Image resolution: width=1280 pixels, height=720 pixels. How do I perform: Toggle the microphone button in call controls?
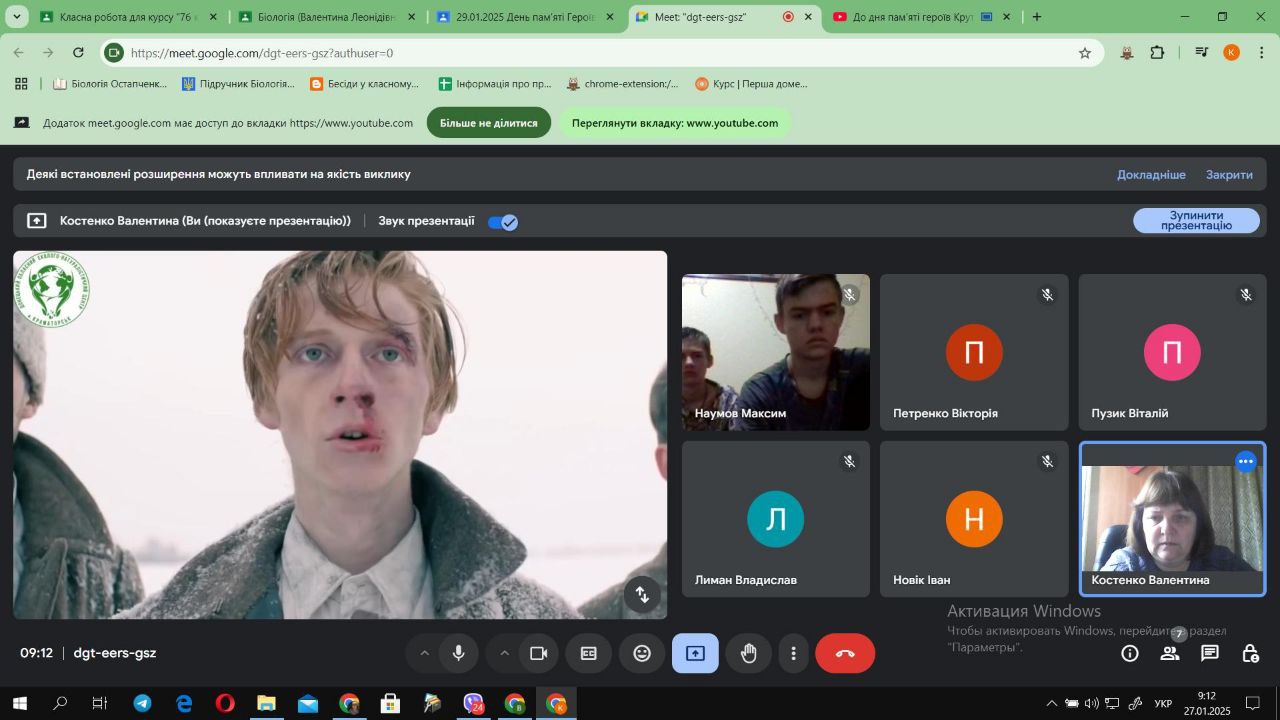coord(458,653)
